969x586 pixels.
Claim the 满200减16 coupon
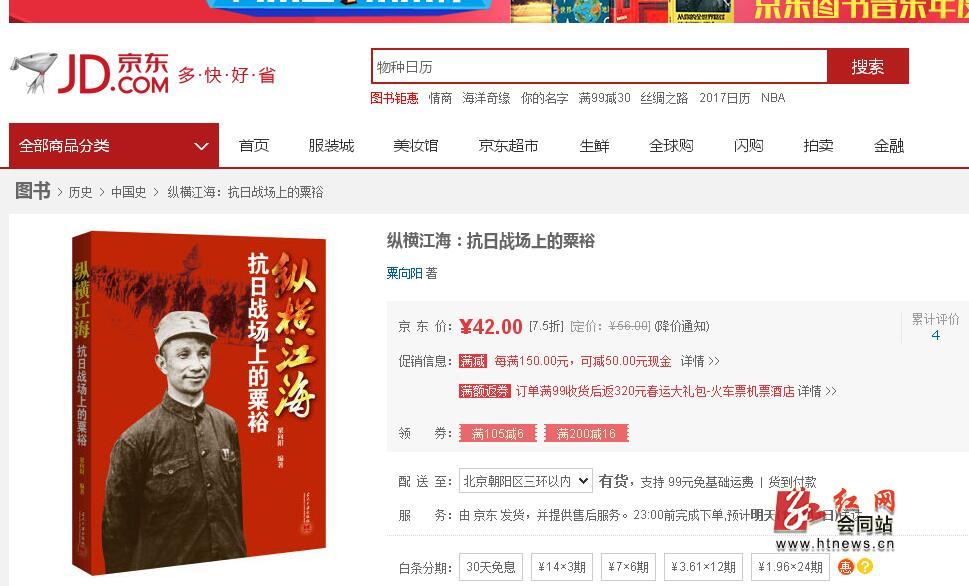(x=586, y=433)
